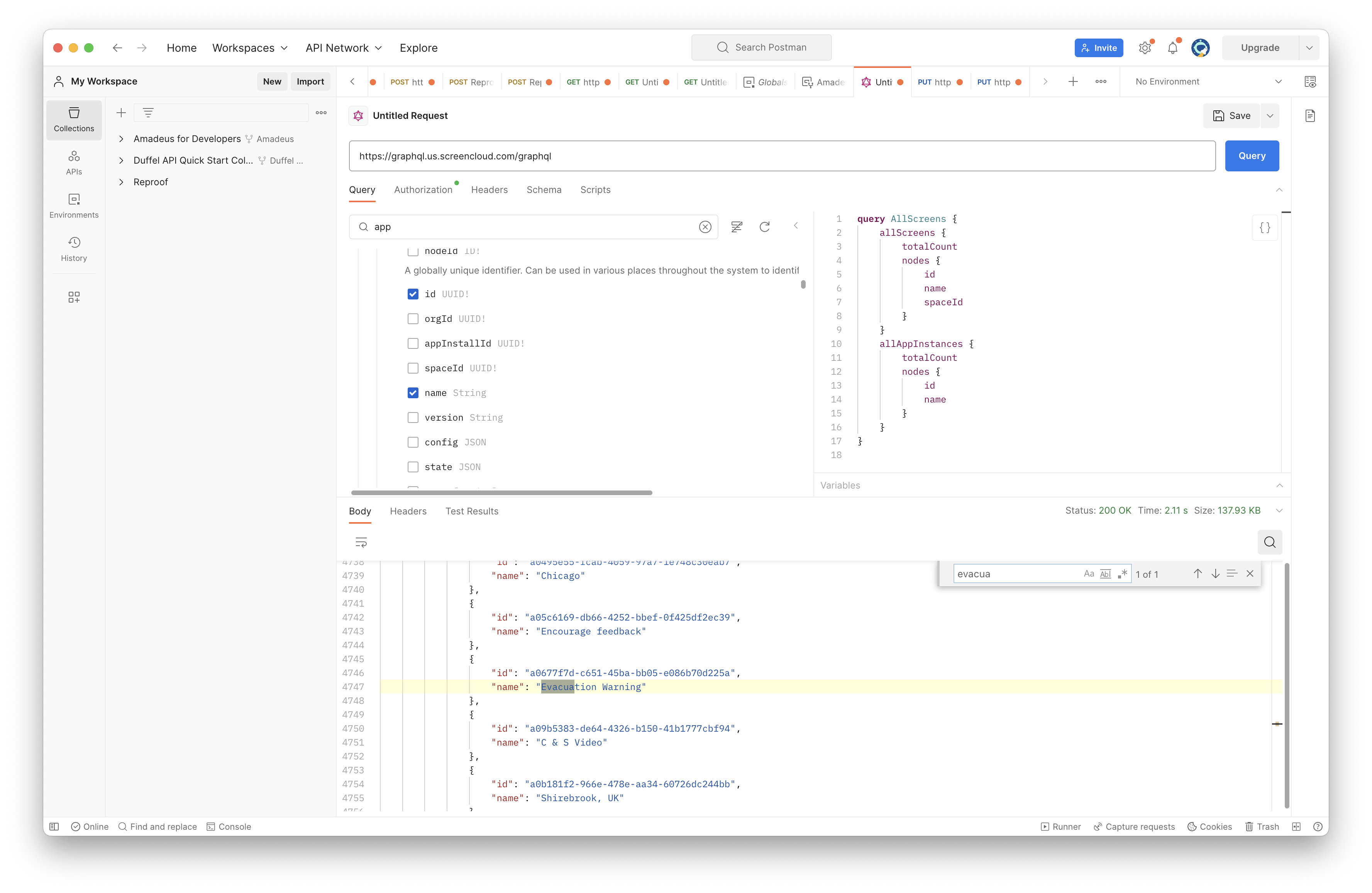Check the appInstallId field
This screenshot has width=1372, height=893.
click(x=413, y=343)
